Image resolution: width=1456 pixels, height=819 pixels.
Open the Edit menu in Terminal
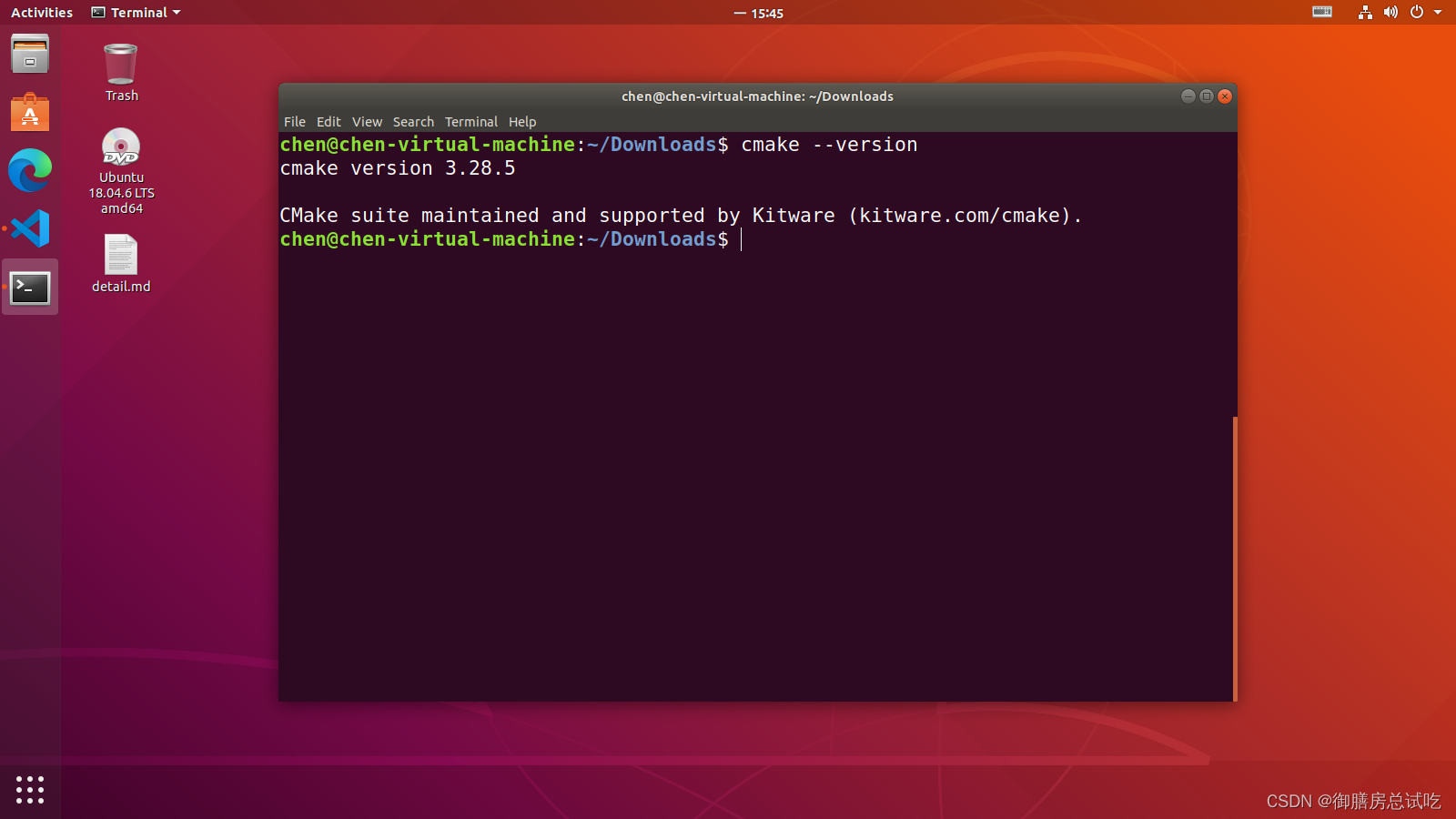[329, 122]
